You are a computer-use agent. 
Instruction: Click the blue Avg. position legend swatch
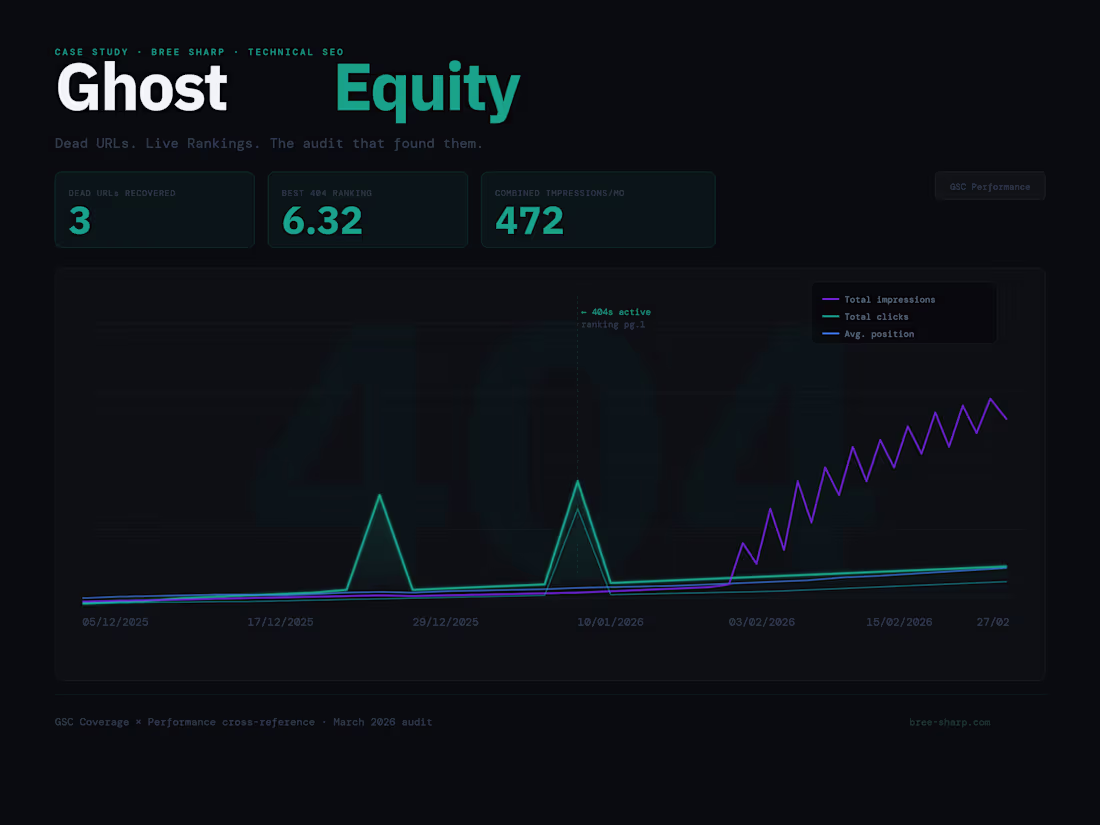pyautogui.click(x=831, y=334)
